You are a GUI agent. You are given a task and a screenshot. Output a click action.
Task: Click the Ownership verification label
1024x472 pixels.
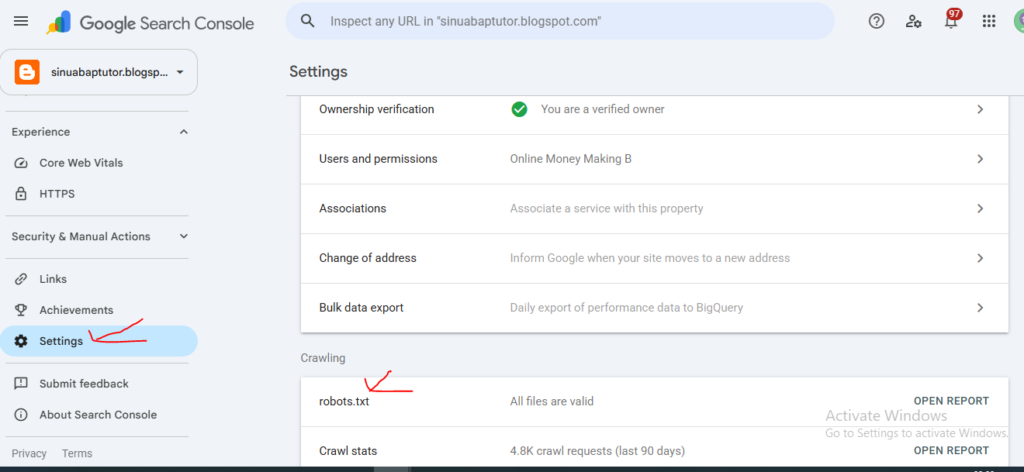pyautogui.click(x=376, y=110)
